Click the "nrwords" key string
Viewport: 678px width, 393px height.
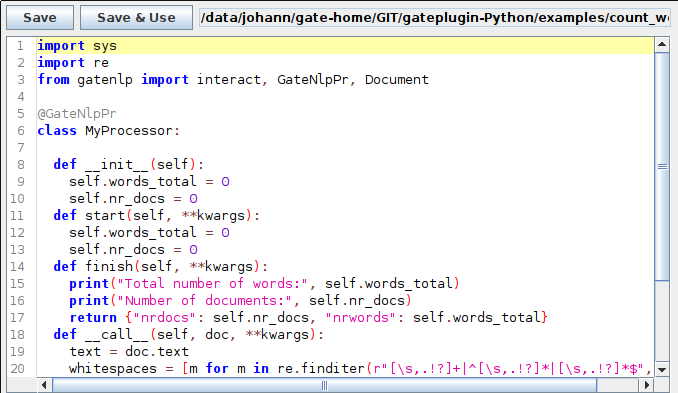360,318
